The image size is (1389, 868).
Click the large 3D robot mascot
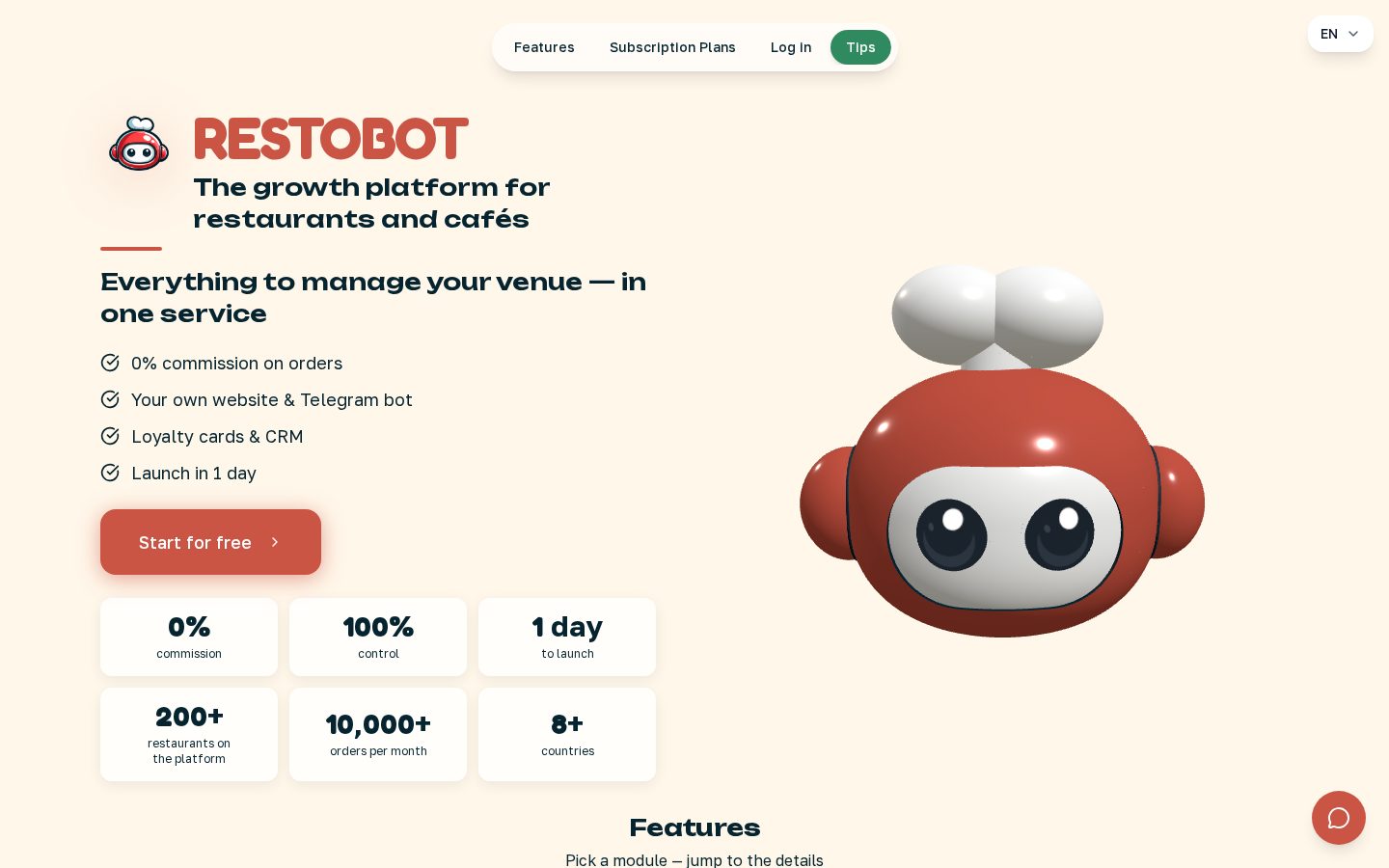[1002, 450]
